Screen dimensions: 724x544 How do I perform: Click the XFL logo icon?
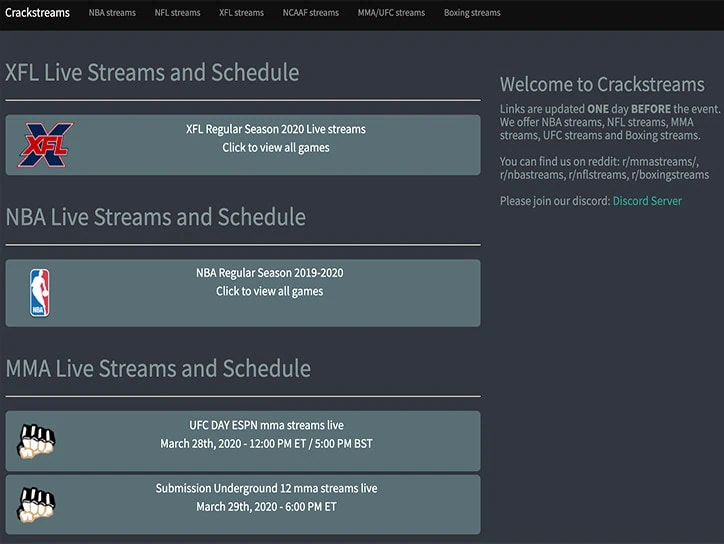pyautogui.click(x=46, y=145)
